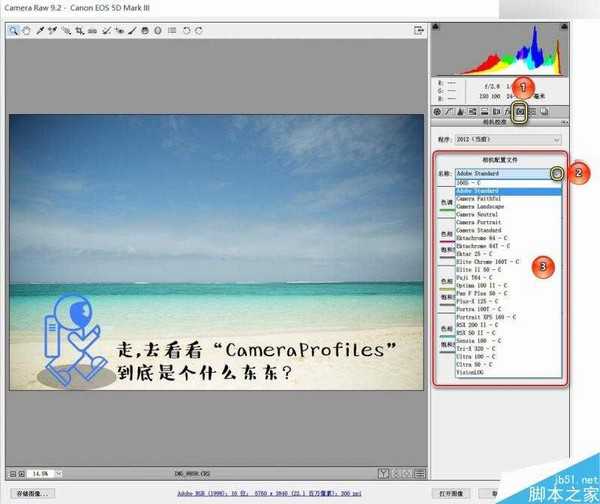Choose Camera Neutral profile
Viewport: 600px width, 504px height.
point(509,215)
